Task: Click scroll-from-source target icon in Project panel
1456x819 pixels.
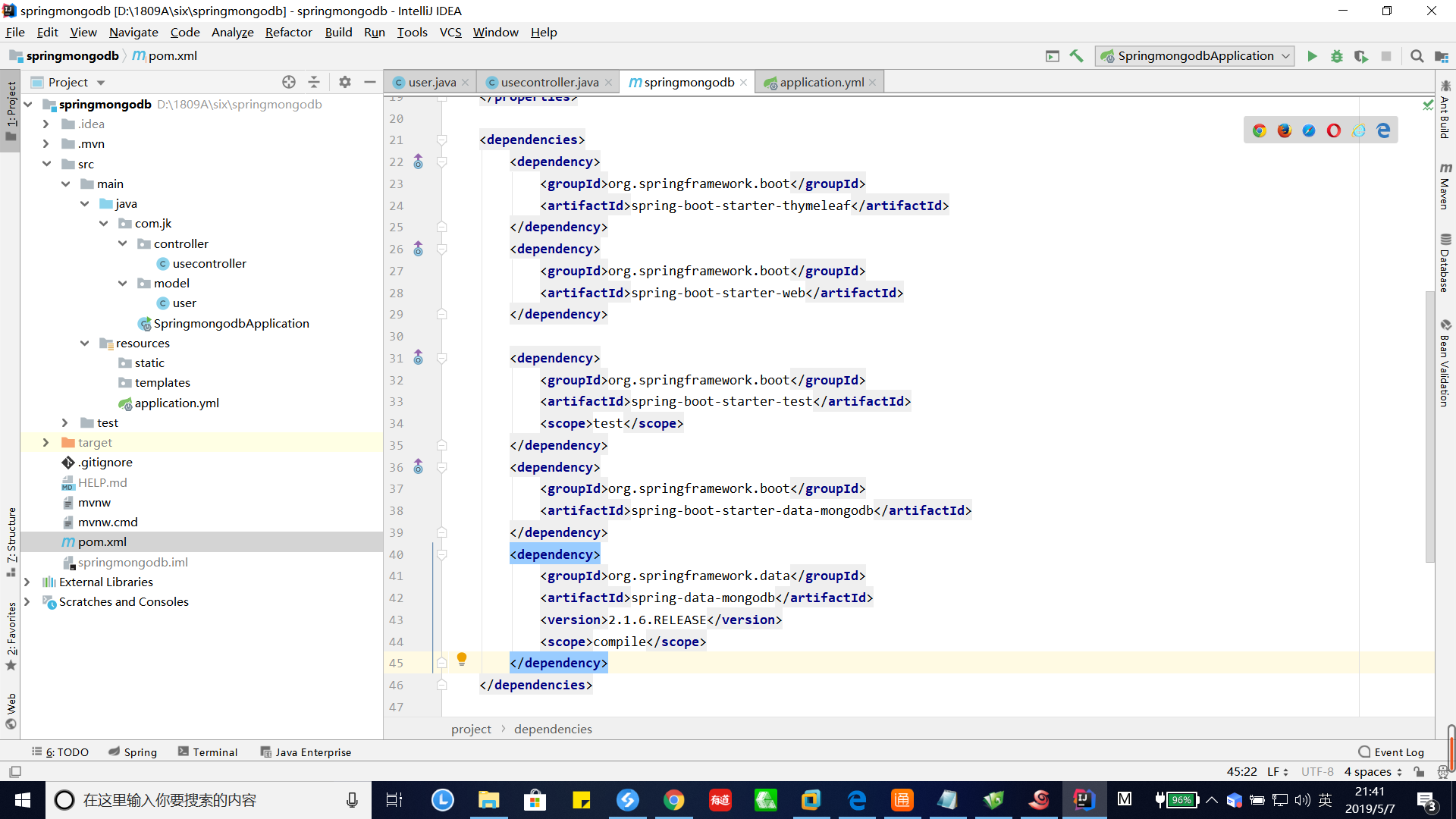Action: [288, 82]
